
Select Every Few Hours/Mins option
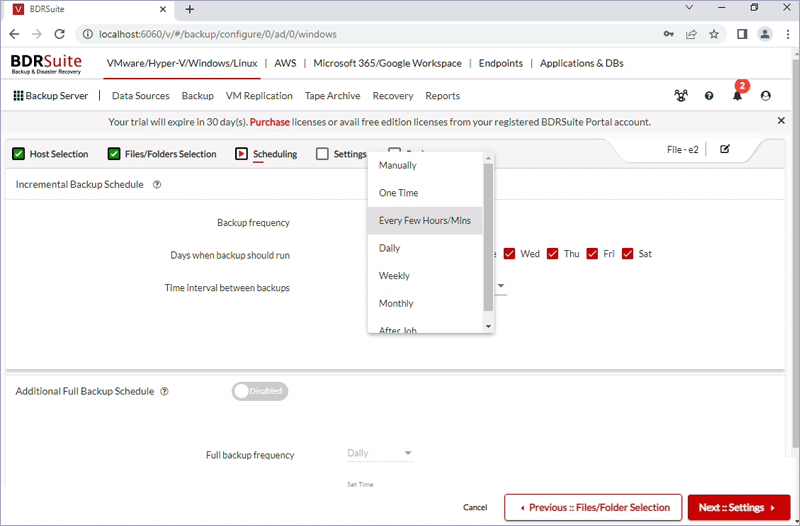424,220
